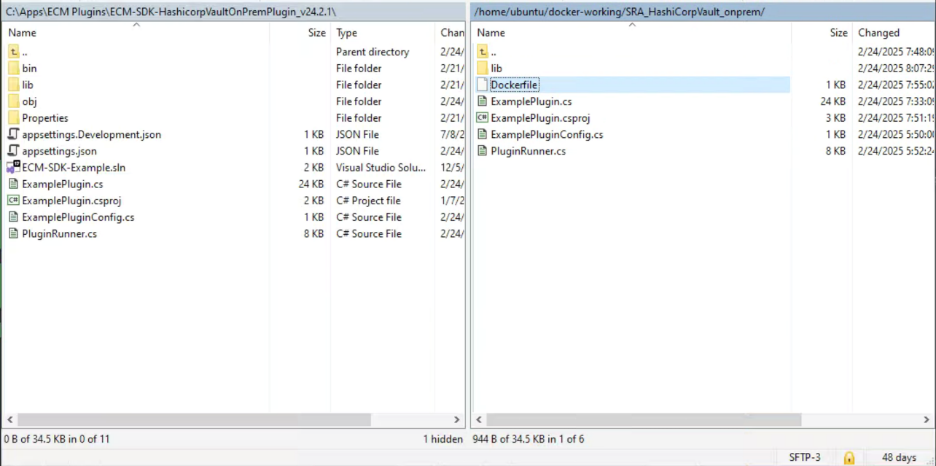
Task: Click the remote path /home/ubuntu/docker-working bar
Action: click(703, 11)
